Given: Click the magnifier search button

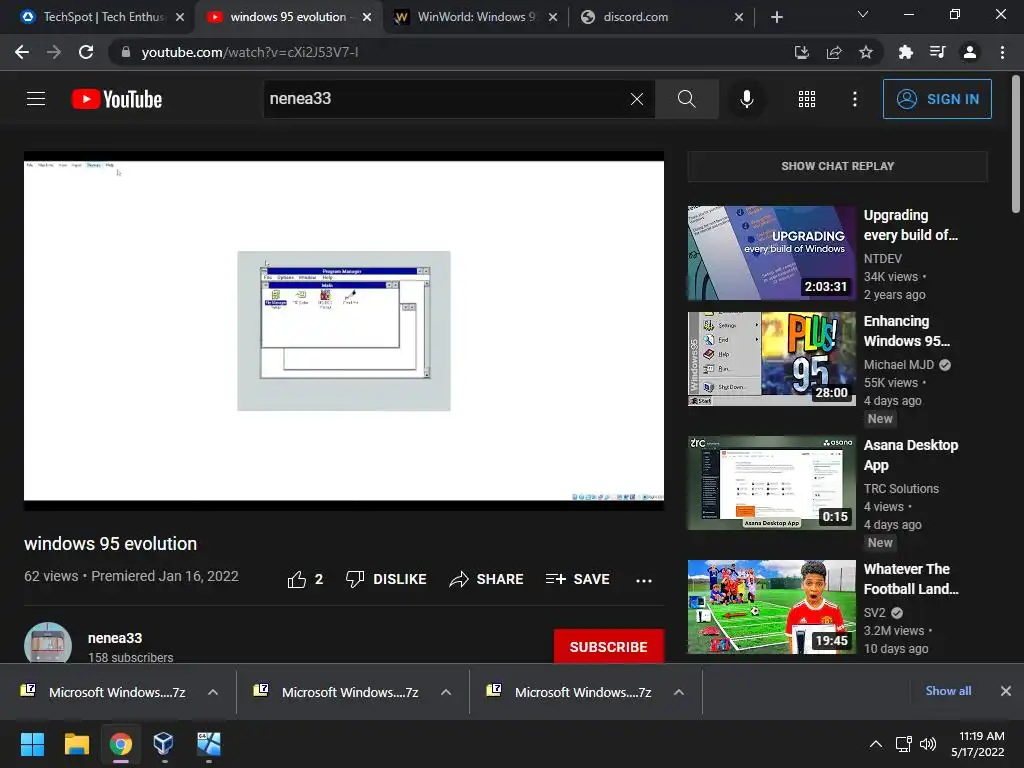Looking at the screenshot, I should 686,99.
